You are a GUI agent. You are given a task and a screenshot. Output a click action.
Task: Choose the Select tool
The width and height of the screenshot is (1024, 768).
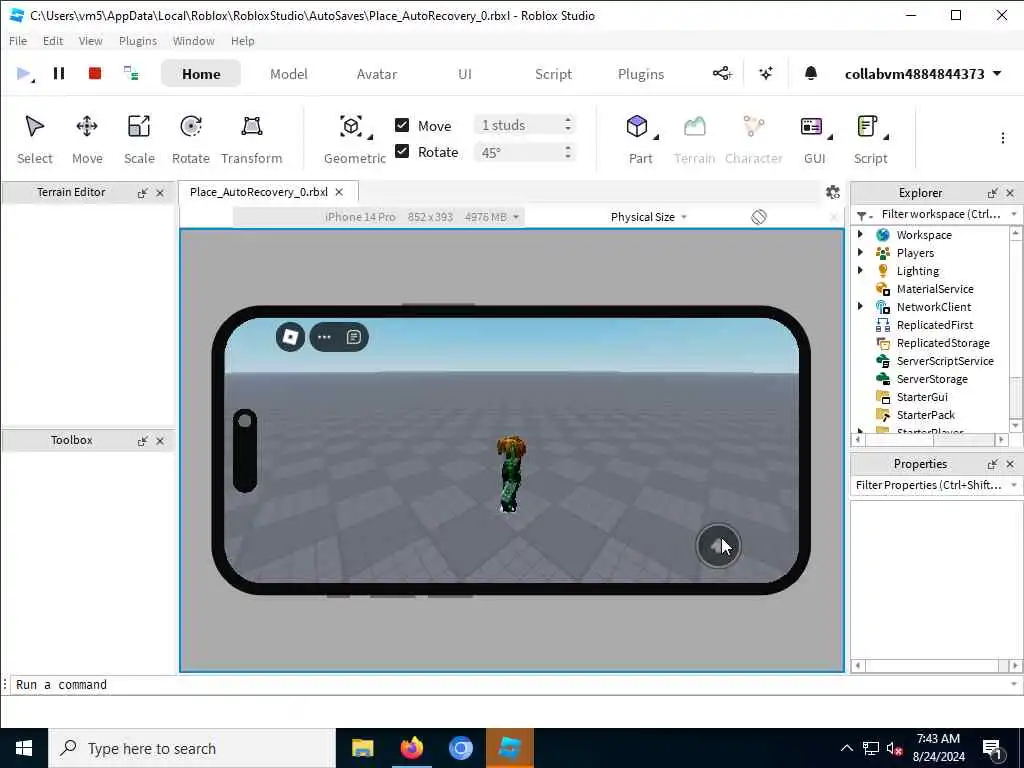pyautogui.click(x=35, y=140)
